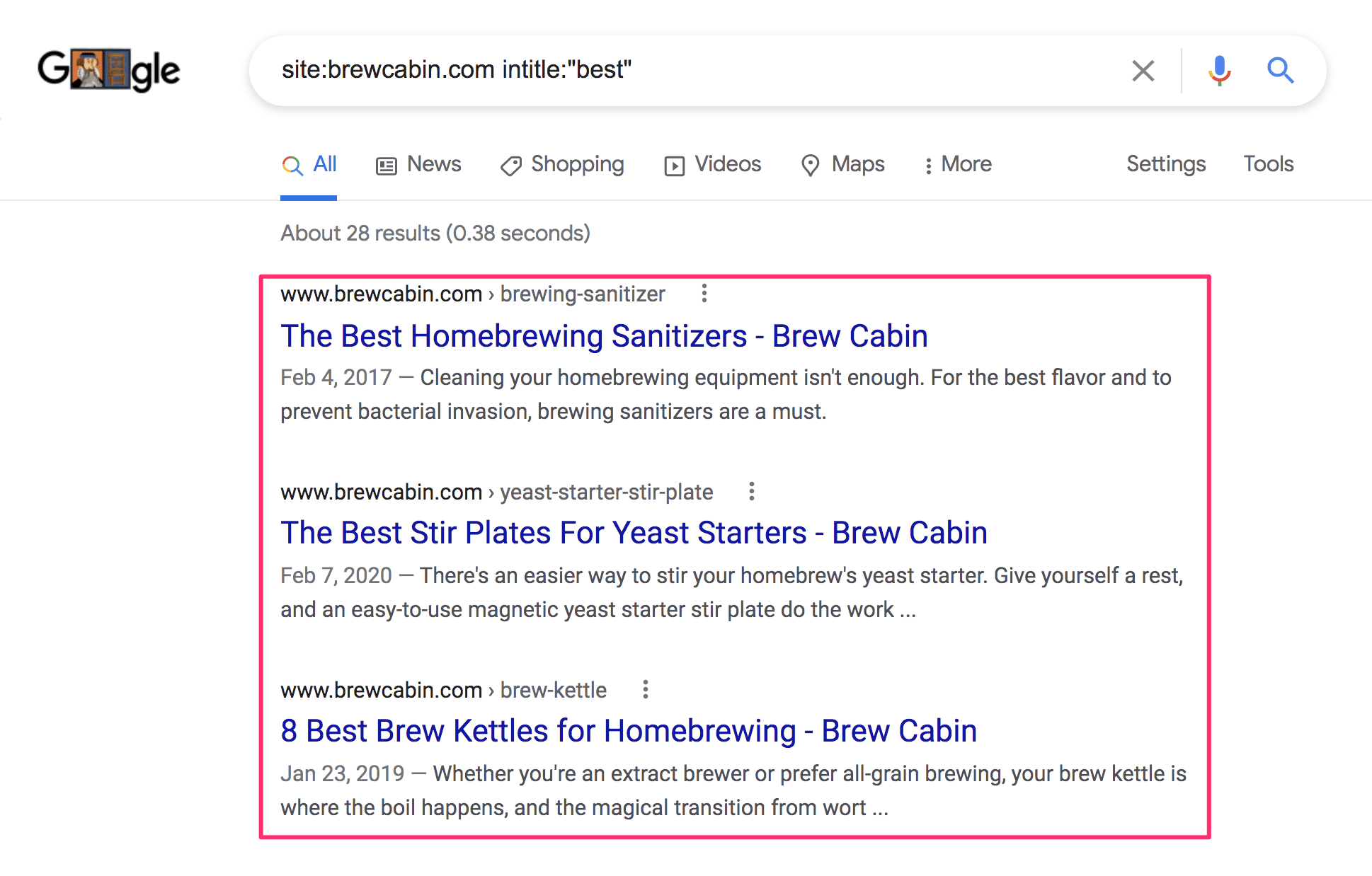
Task: Click into the search query field
Action: [694, 70]
